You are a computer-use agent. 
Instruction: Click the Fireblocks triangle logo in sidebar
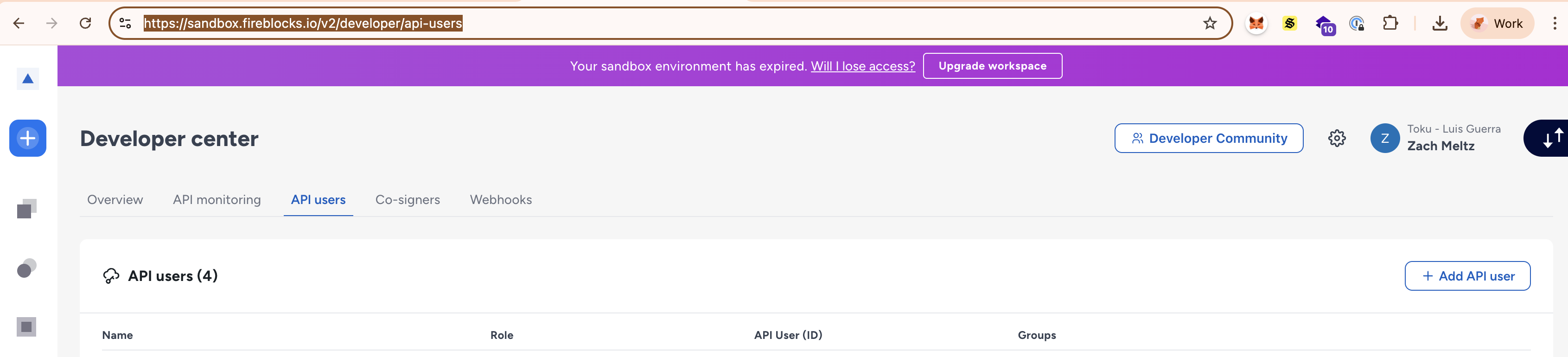coord(27,79)
